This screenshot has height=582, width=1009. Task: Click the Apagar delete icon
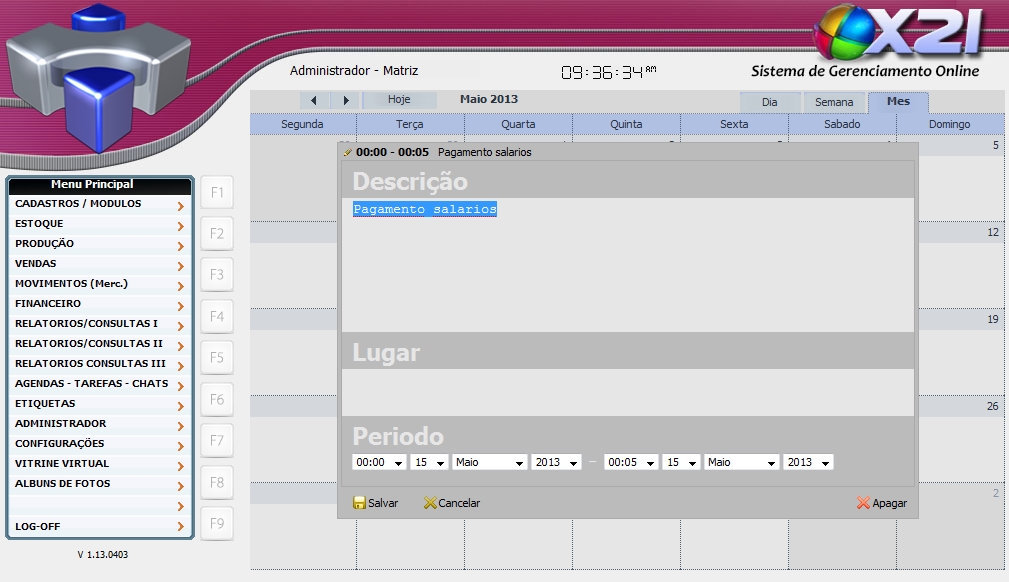863,503
